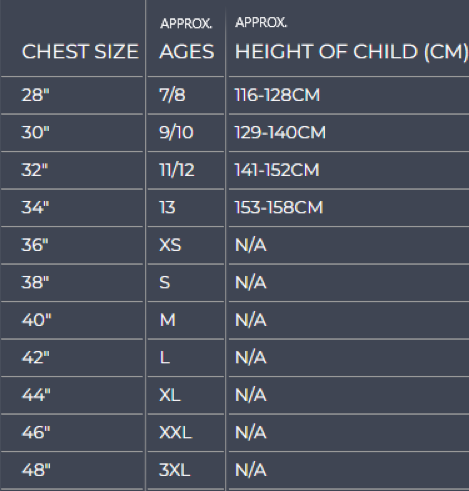
Task: Select the 153-158CM height cell
Action: 279,207
